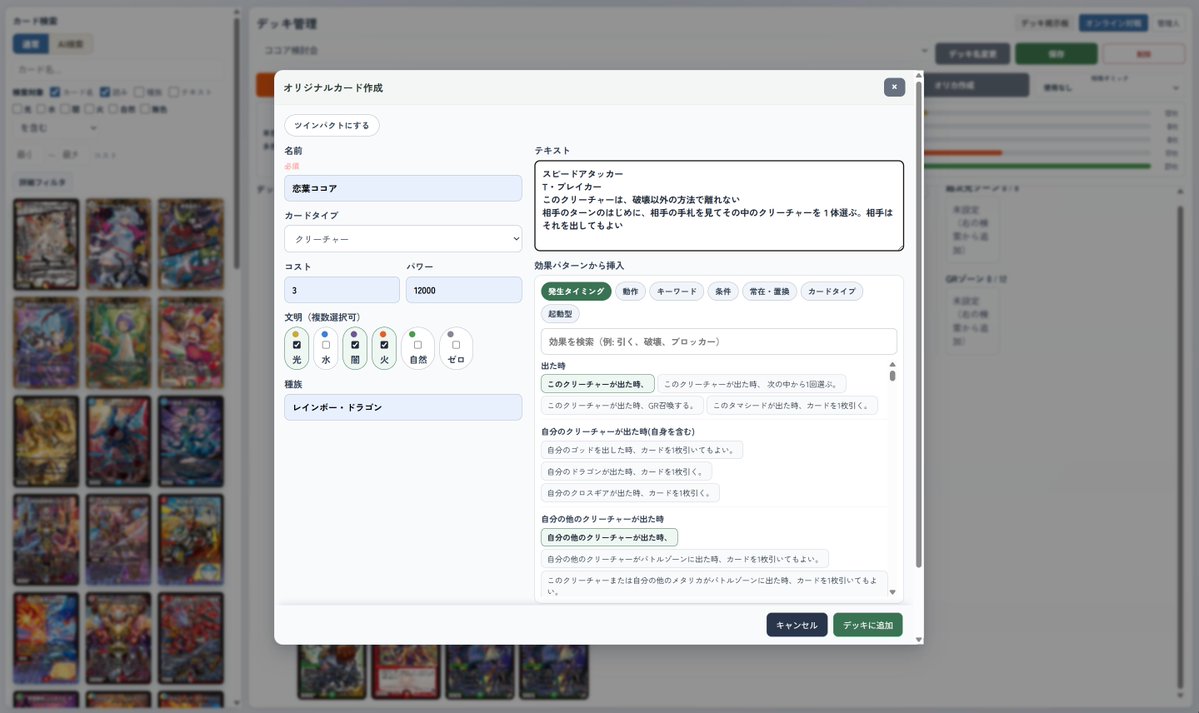Select the キーワード pattern tab
Image resolution: width=1199 pixels, height=713 pixels.
[677, 291]
